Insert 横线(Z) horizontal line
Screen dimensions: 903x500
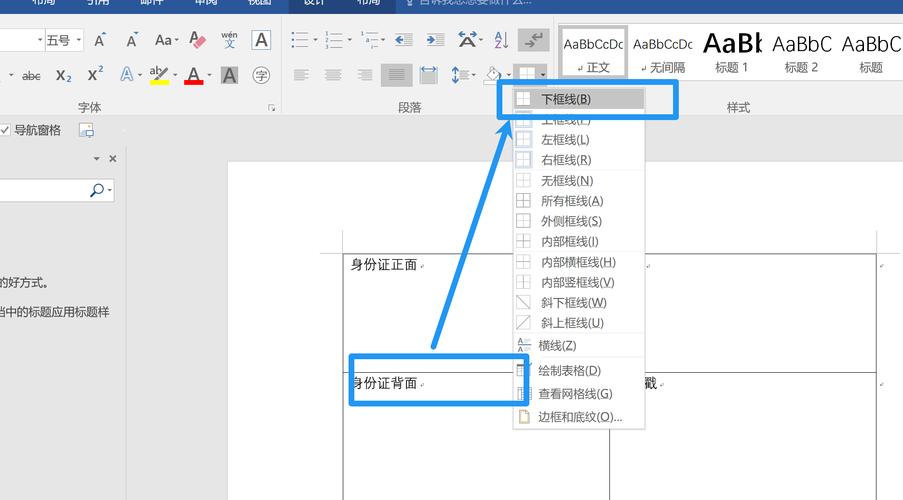point(579,346)
